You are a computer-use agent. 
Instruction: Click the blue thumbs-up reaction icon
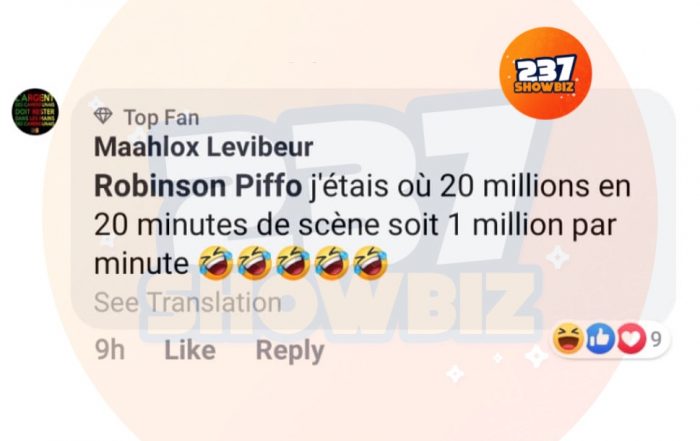click(600, 339)
